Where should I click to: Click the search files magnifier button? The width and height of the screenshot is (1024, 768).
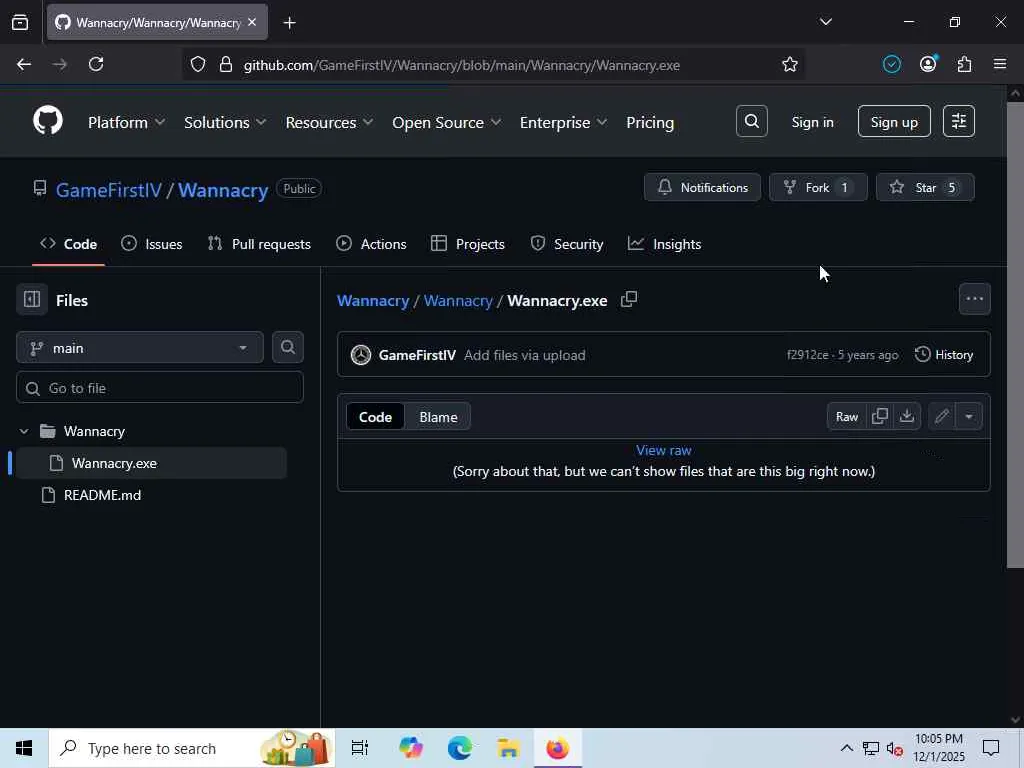pos(287,347)
